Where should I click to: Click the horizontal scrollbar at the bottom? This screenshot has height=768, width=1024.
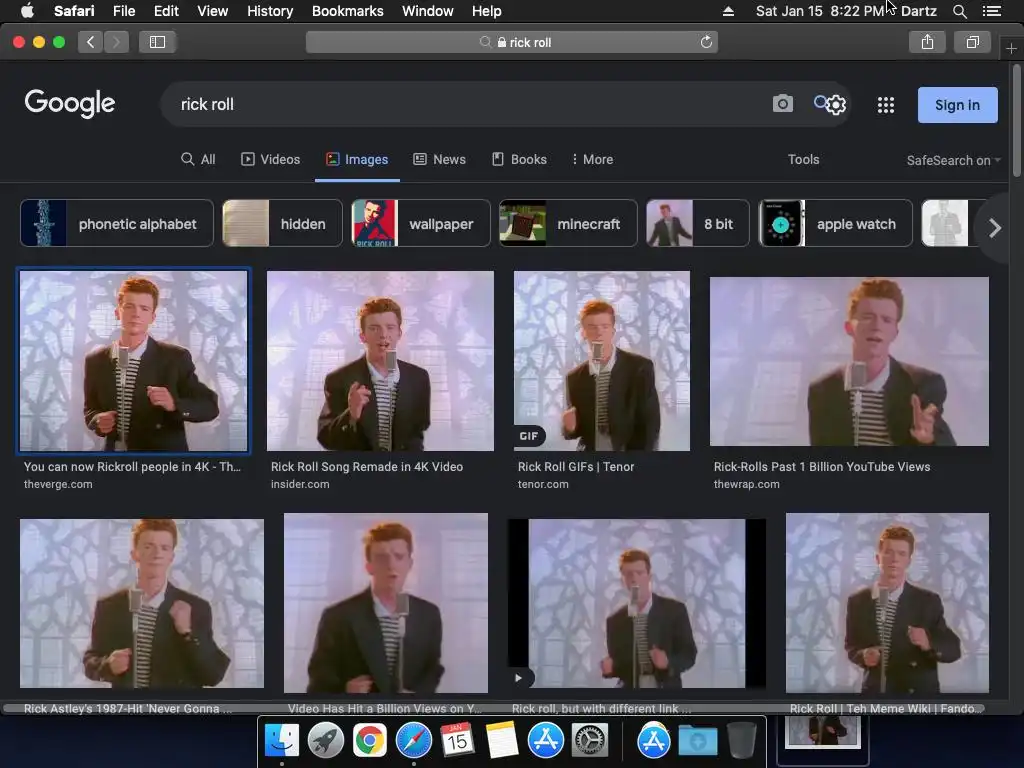pyautogui.click(x=493, y=708)
